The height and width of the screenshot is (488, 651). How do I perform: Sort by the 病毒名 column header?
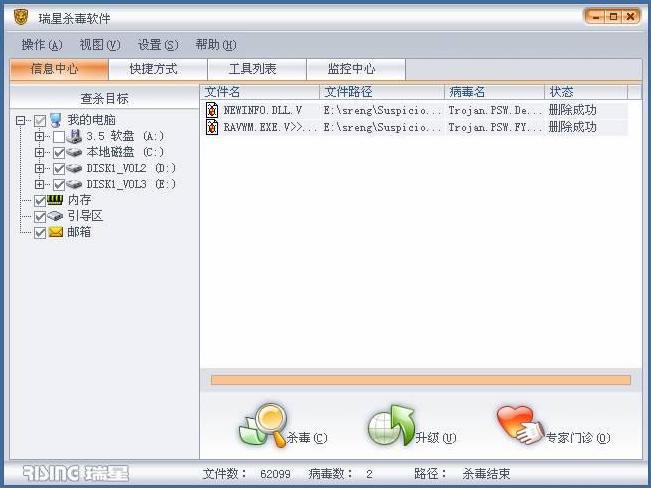(494, 92)
